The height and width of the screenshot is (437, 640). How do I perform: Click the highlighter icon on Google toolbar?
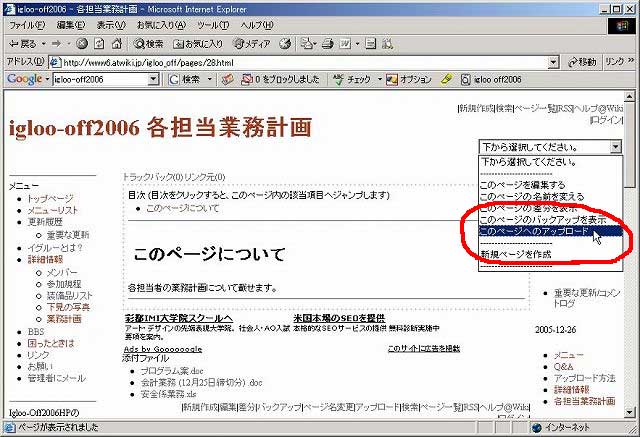(x=446, y=79)
